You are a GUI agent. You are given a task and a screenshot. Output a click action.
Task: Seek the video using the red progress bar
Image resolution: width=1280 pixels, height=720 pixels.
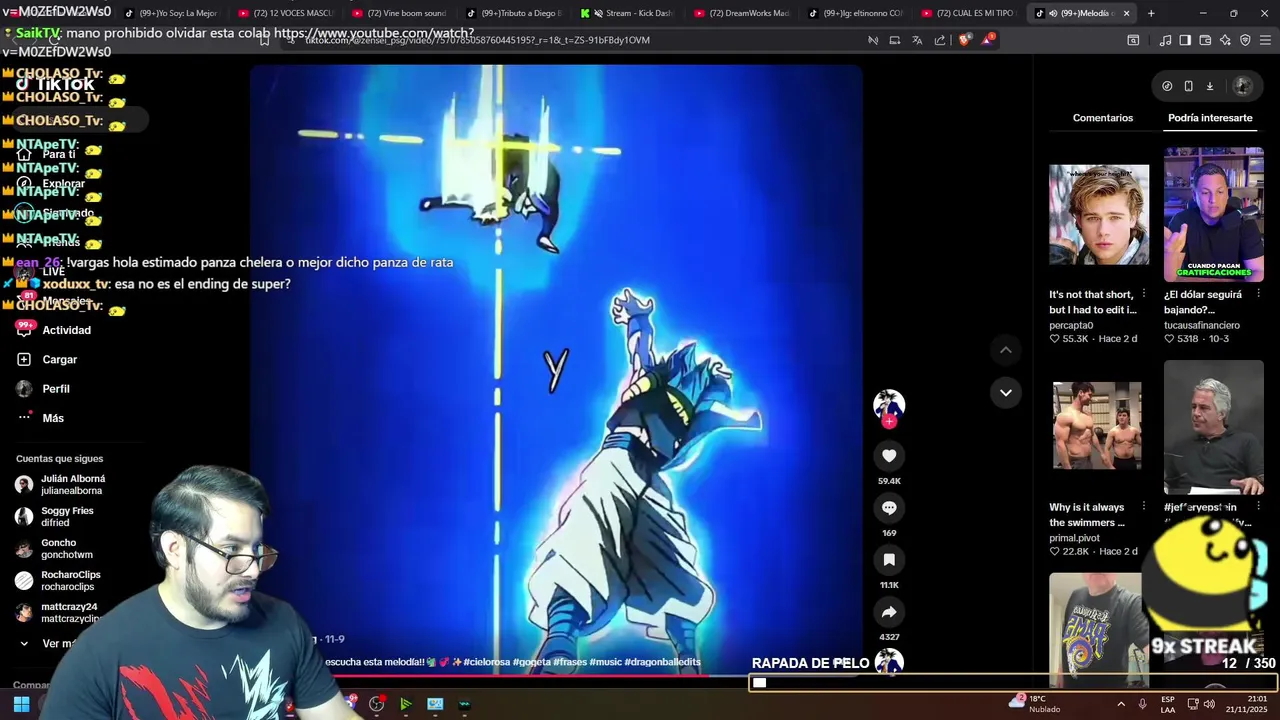556,676
